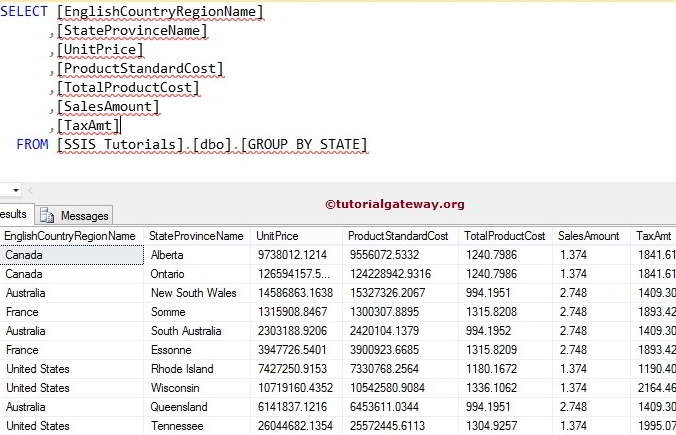The image size is (676, 435).
Task: Click [SalesAmount] in the query editor
Action: 108,106
